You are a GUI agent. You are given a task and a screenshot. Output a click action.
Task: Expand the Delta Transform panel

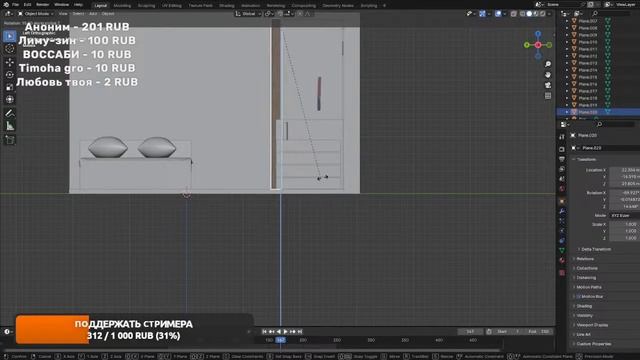[x=596, y=249]
